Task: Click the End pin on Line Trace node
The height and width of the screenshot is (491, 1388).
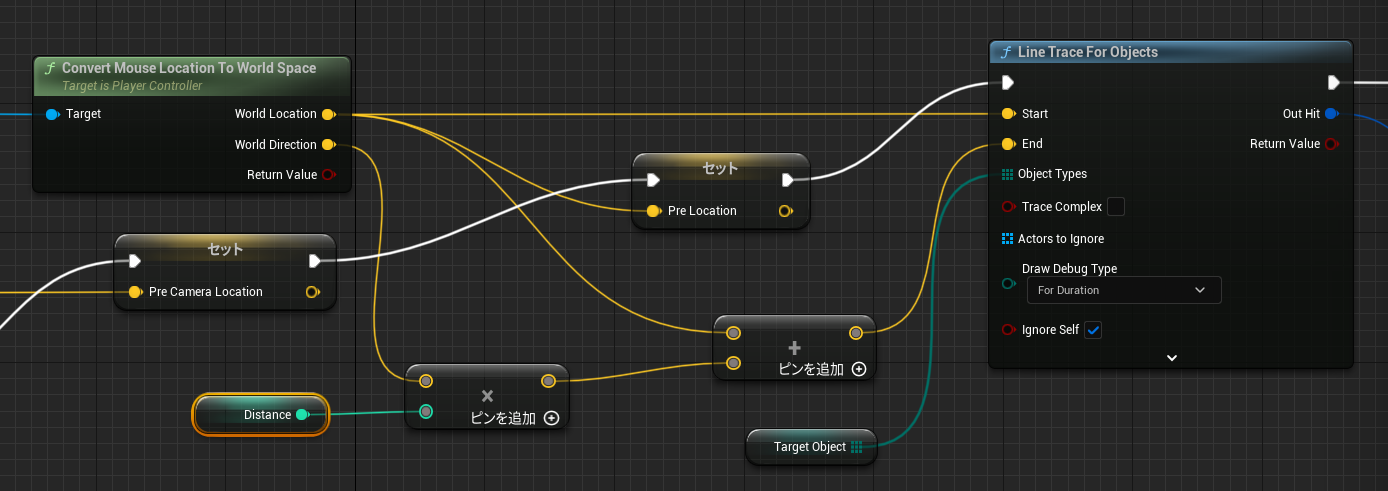Action: pos(1008,144)
